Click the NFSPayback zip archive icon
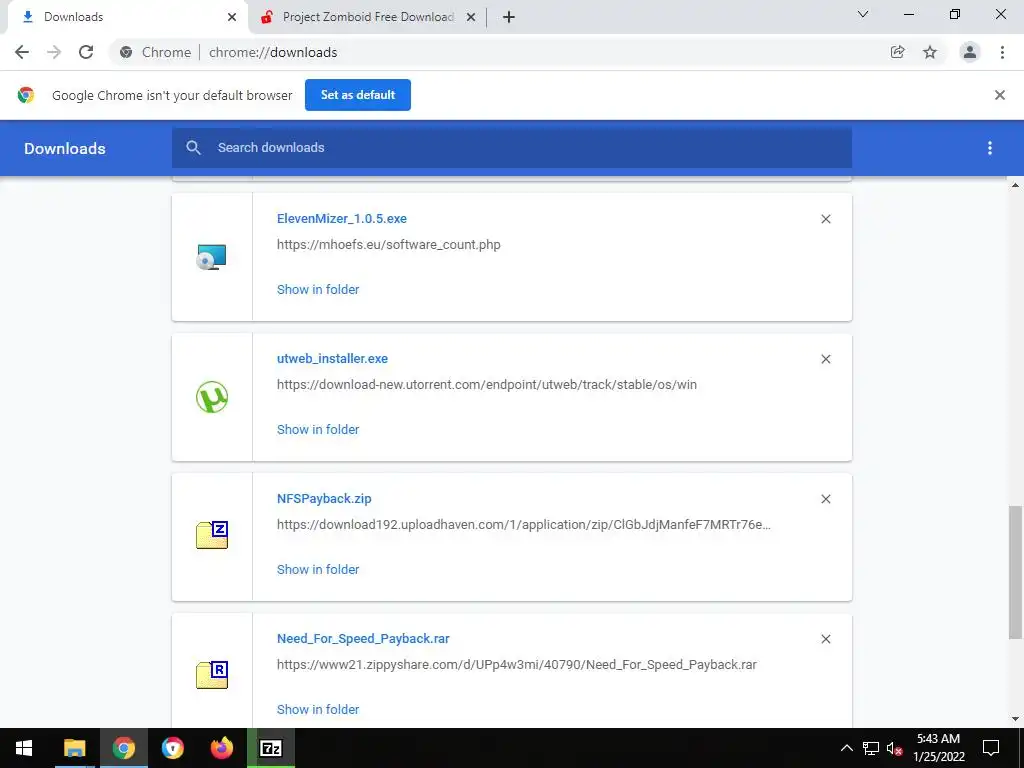1024x768 pixels. point(212,535)
